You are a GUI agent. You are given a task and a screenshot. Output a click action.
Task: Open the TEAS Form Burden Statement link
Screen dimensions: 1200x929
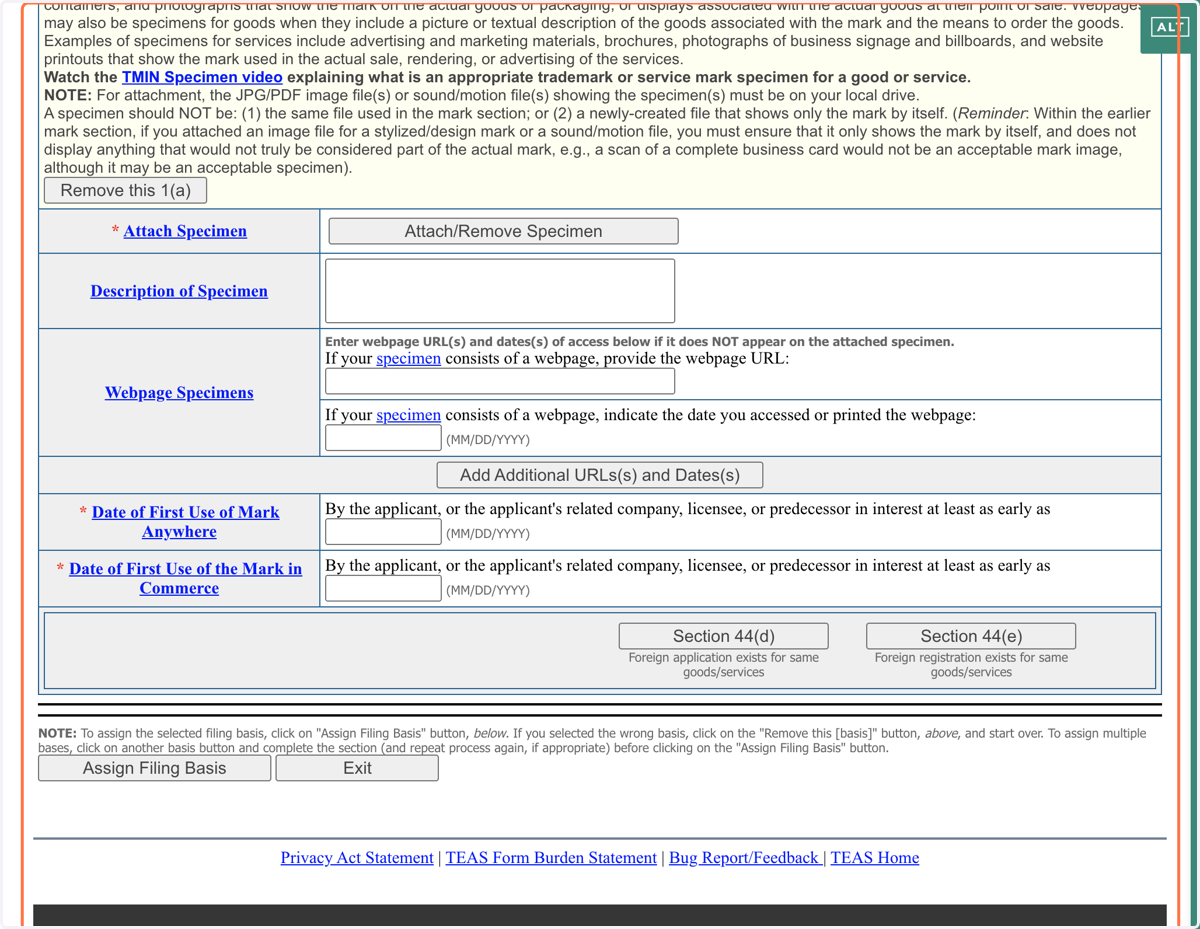pos(551,858)
